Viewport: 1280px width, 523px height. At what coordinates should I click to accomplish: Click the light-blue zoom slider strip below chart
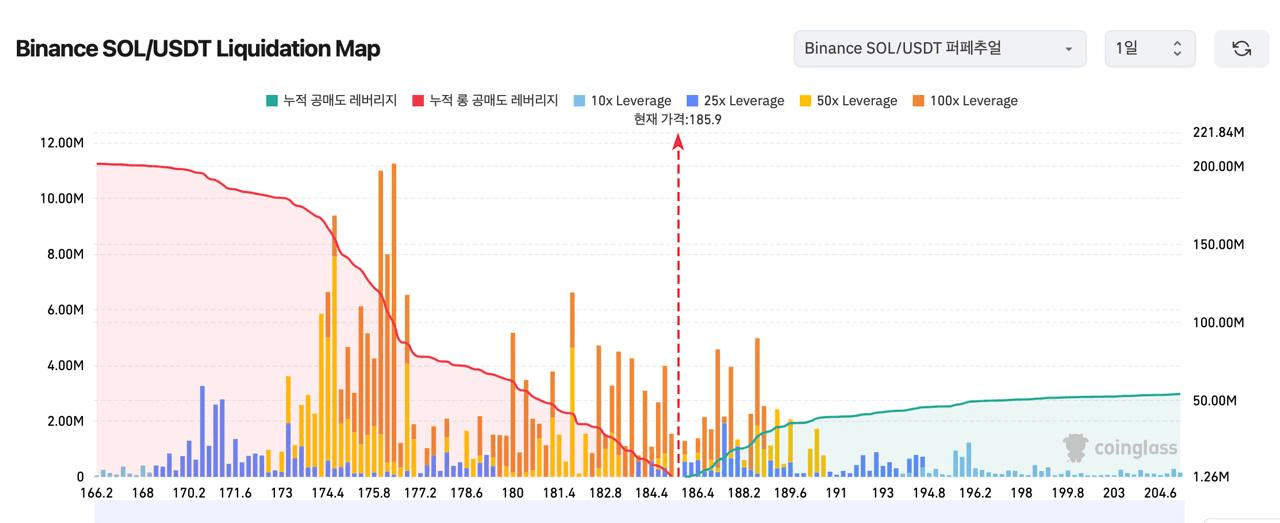point(640,513)
